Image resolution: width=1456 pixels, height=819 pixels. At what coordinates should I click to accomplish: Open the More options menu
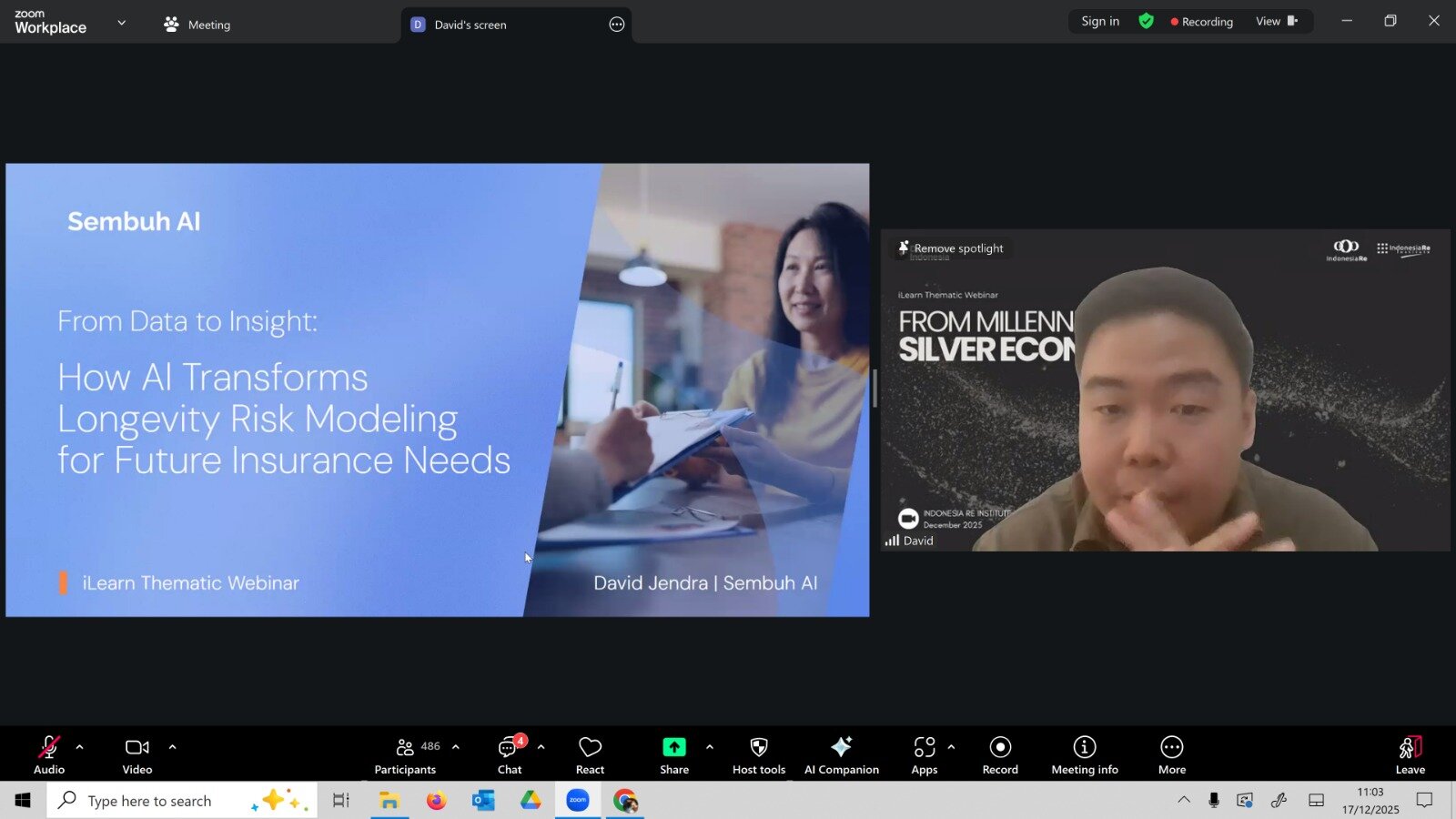click(1171, 755)
